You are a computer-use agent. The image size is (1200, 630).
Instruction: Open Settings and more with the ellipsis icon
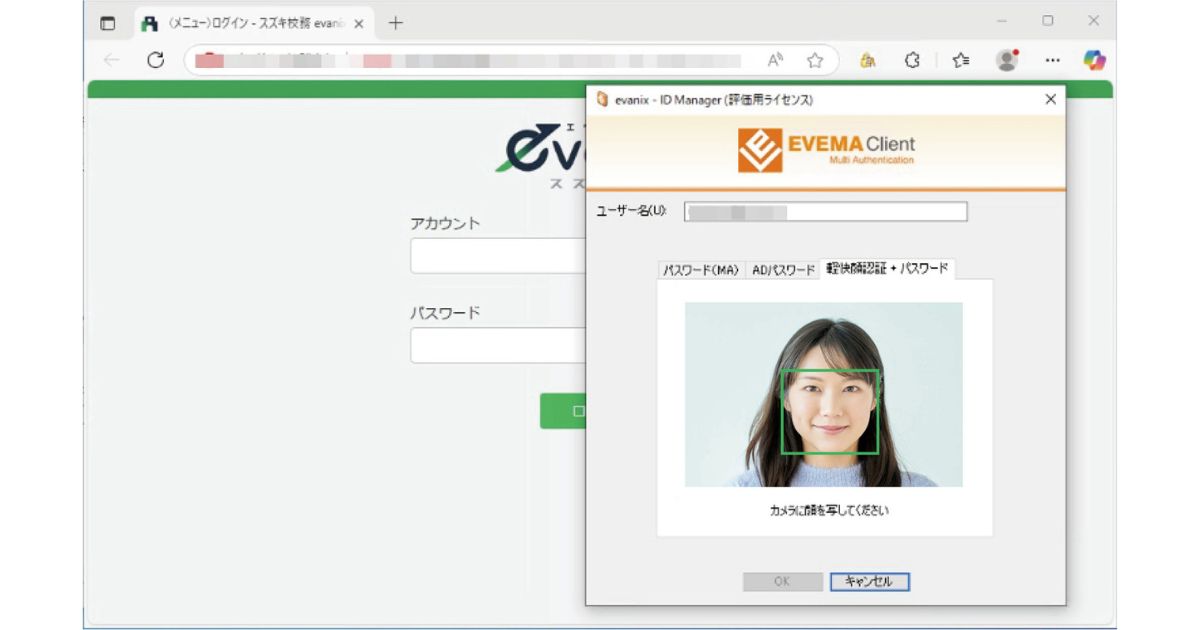point(1051,60)
